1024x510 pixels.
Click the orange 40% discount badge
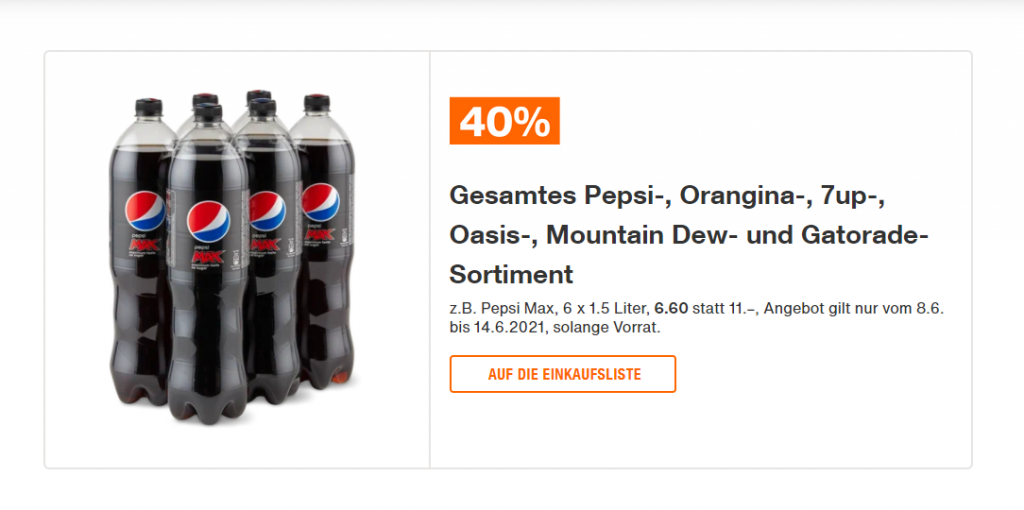point(504,121)
